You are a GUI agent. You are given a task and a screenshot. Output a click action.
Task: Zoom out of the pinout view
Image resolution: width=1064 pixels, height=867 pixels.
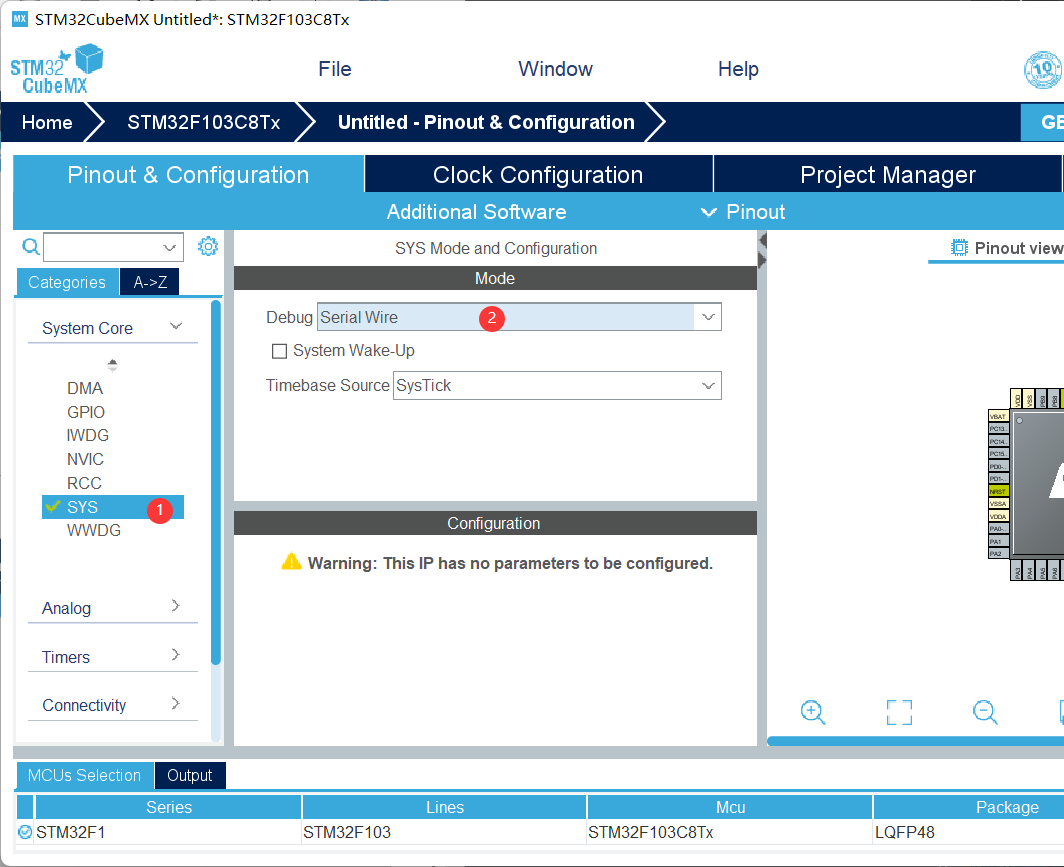pos(985,712)
